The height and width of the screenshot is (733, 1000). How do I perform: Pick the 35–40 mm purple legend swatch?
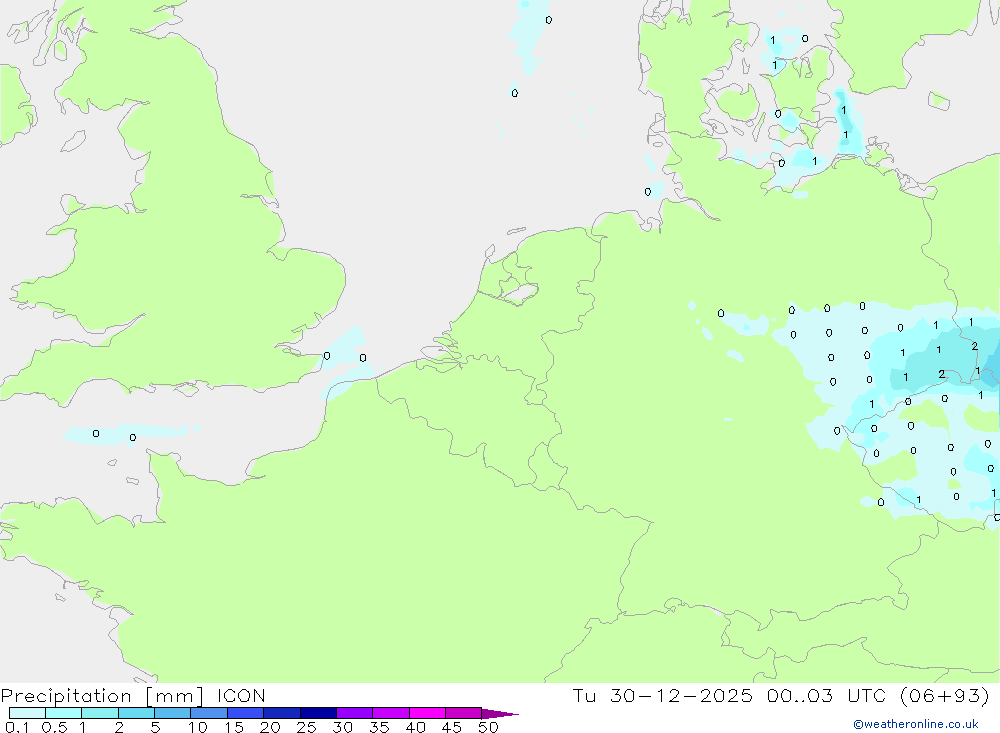(x=391, y=713)
